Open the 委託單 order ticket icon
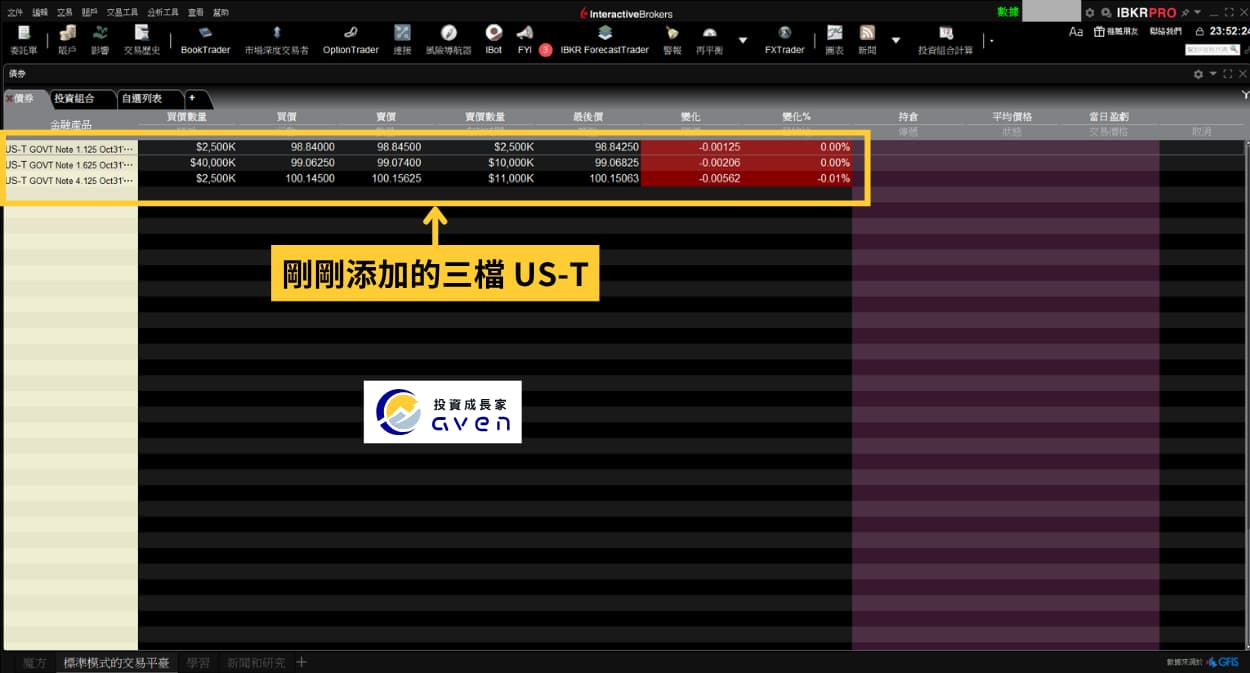Image resolution: width=1250 pixels, height=673 pixels. (x=24, y=39)
